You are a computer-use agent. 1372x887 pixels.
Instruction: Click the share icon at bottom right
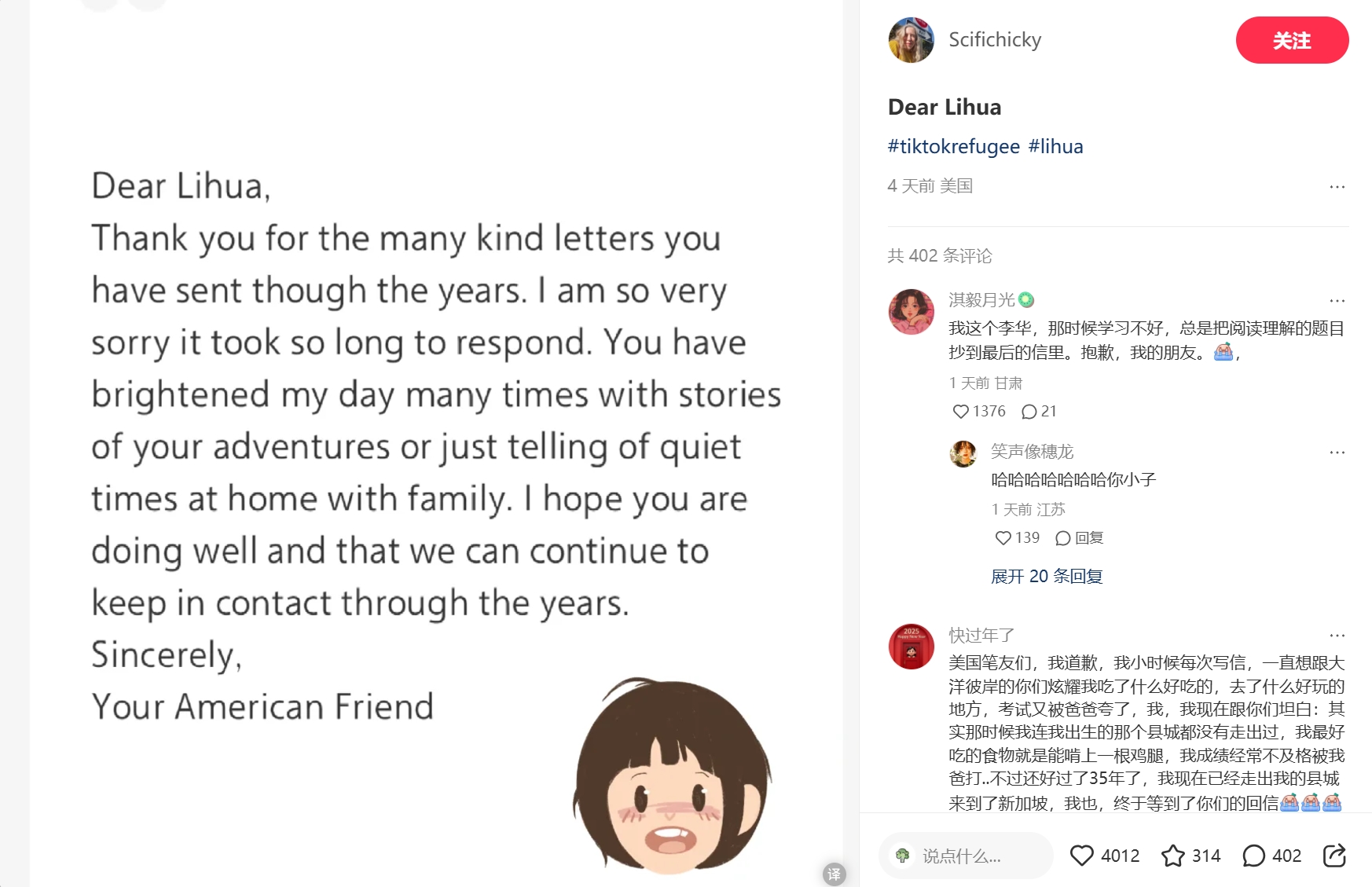tap(1334, 856)
